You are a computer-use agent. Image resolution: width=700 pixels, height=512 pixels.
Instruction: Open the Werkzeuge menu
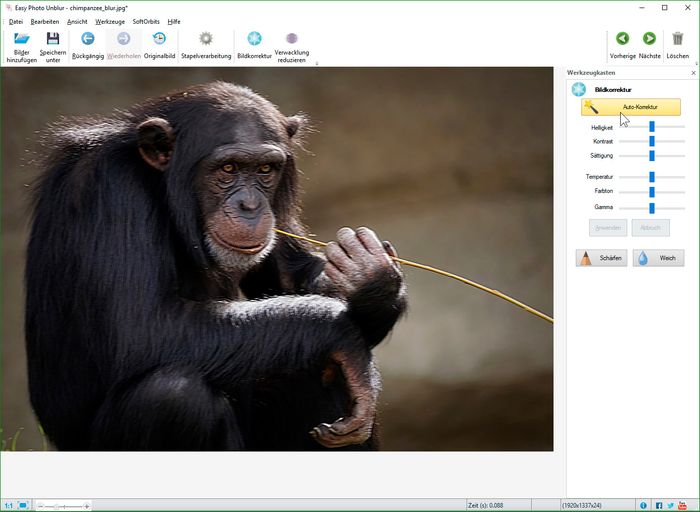(110, 21)
